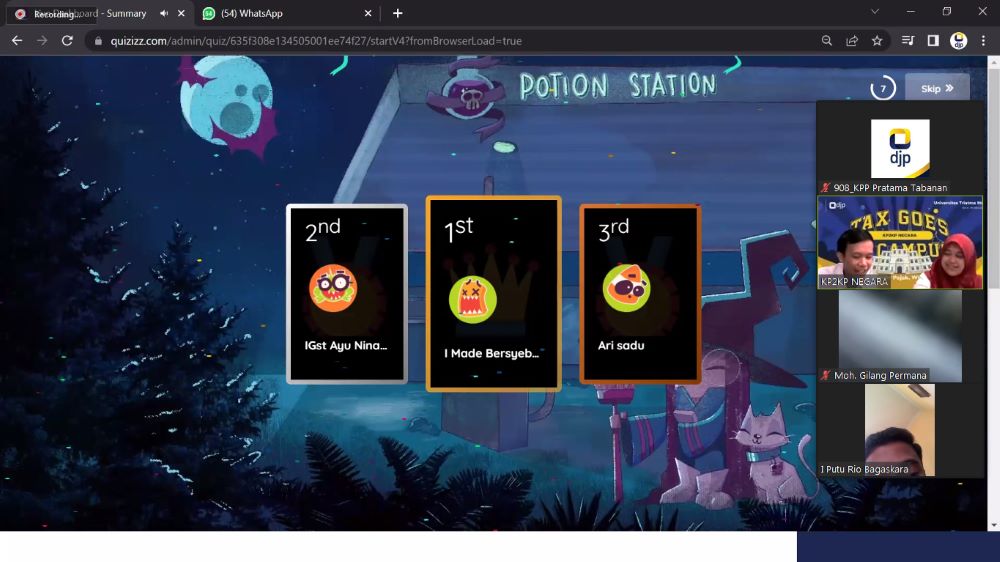Open a new browser tab

[x=397, y=13]
